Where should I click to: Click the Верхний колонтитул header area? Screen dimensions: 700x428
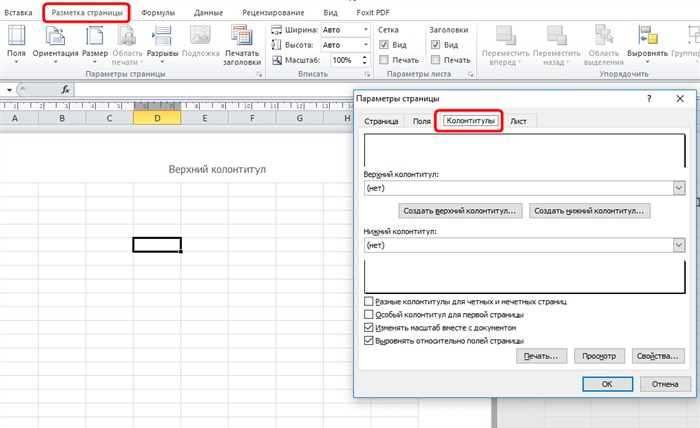[217, 169]
